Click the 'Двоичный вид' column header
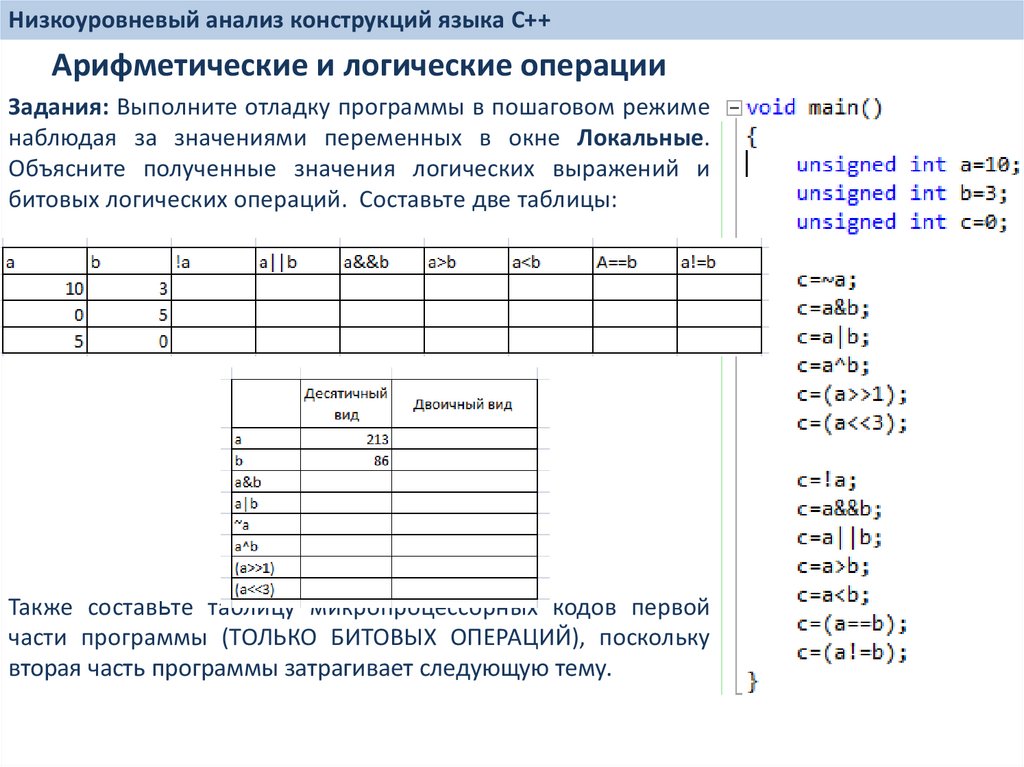Screen dimensions: 1024x767 tap(463, 405)
